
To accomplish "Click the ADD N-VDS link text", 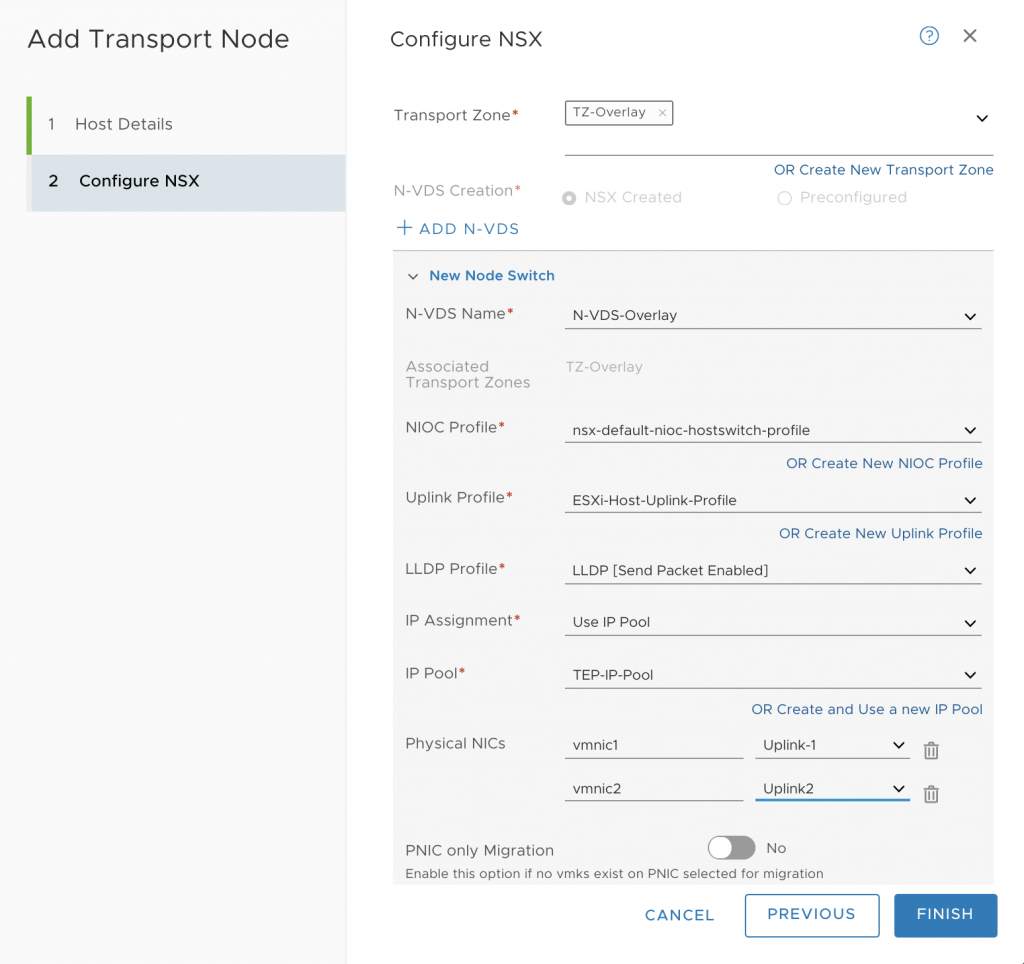I will tap(469, 229).
